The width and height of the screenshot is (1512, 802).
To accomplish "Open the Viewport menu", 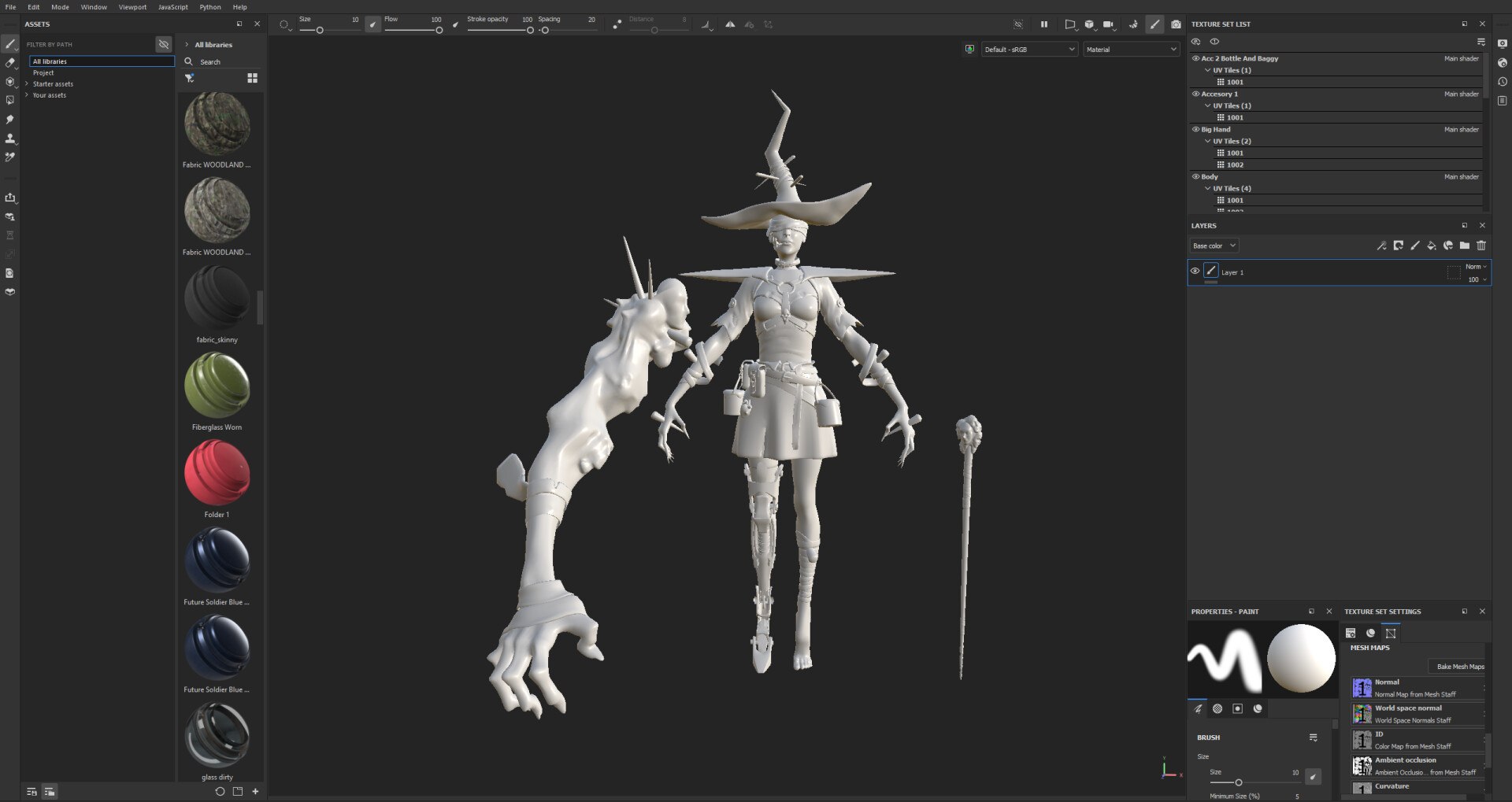I will (132, 7).
